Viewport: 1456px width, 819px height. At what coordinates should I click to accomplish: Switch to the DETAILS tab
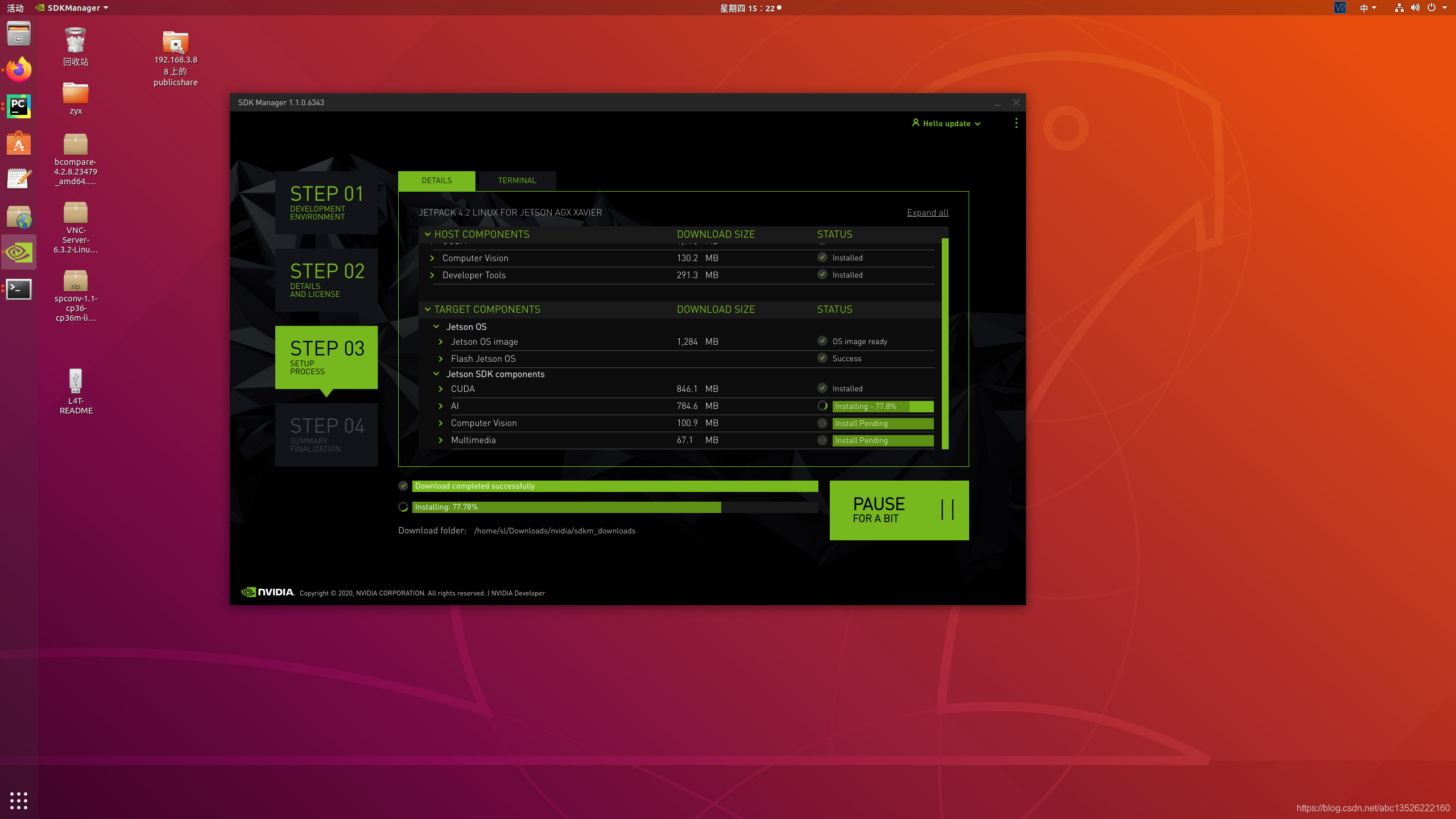[437, 180]
